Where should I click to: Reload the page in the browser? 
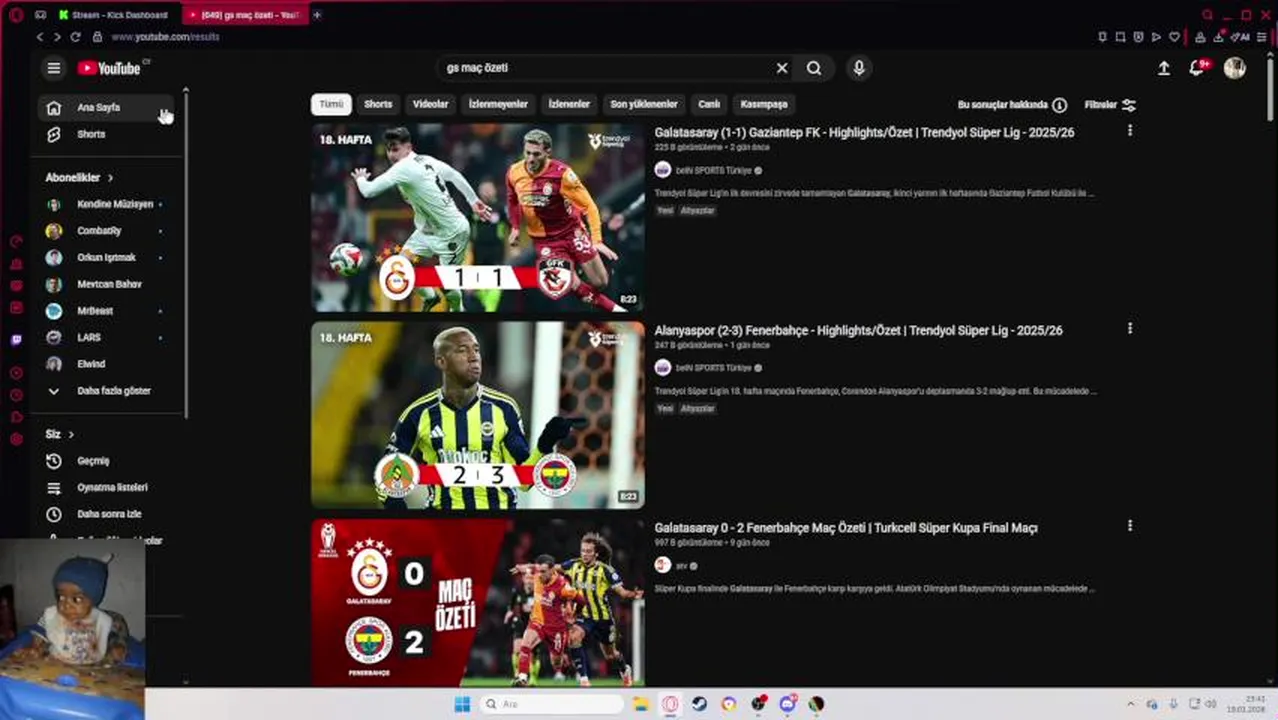75,37
